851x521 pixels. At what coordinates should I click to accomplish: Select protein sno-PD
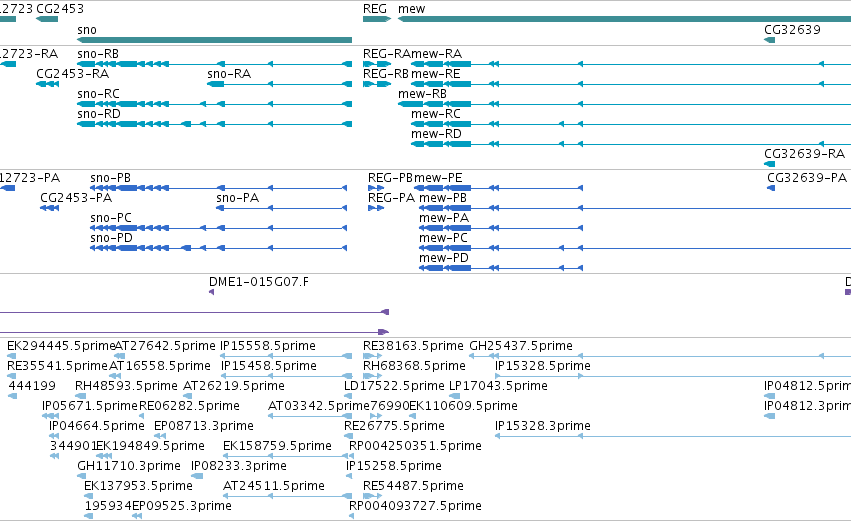pyautogui.click(x=219, y=249)
